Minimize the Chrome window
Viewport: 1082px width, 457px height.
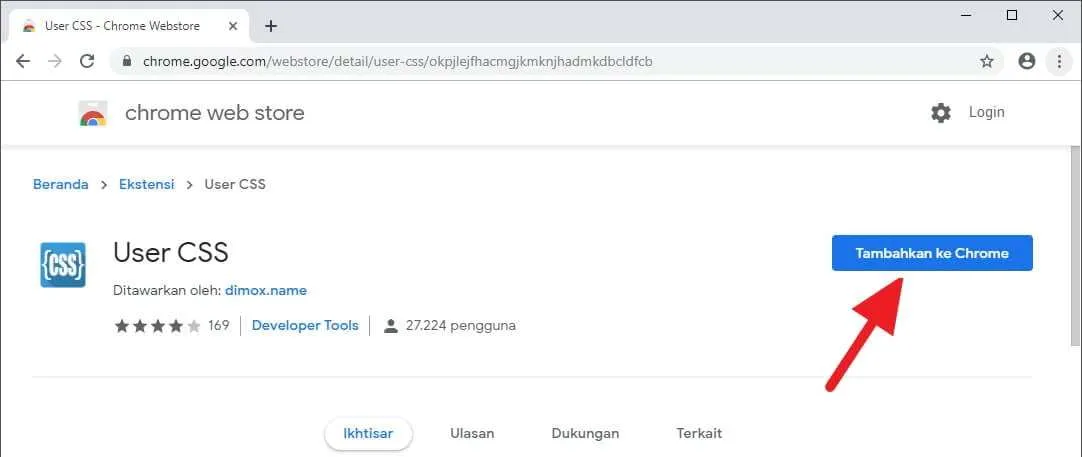pos(967,15)
